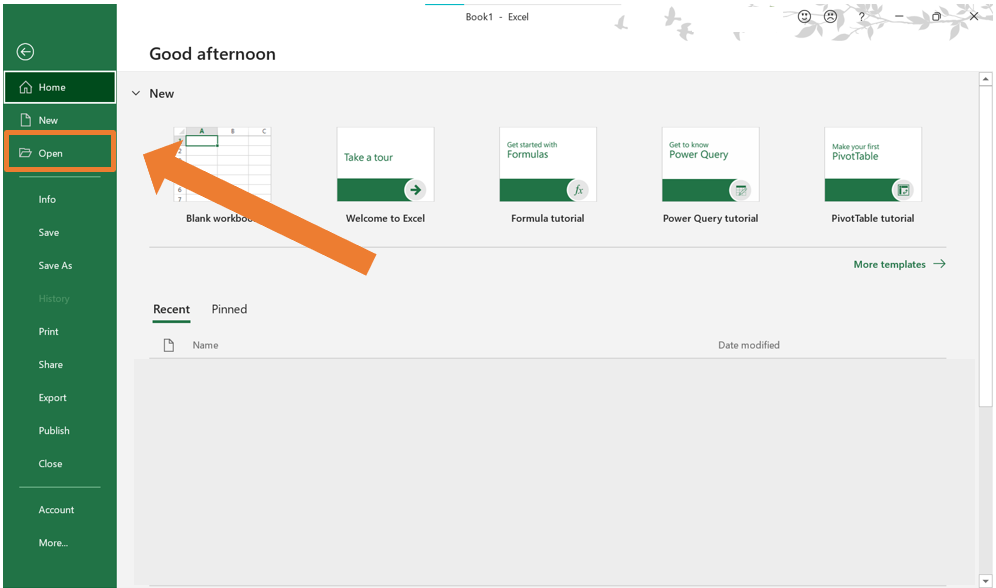Click the Open folder icon
Image resolution: width=996 pixels, height=588 pixels.
(25, 153)
